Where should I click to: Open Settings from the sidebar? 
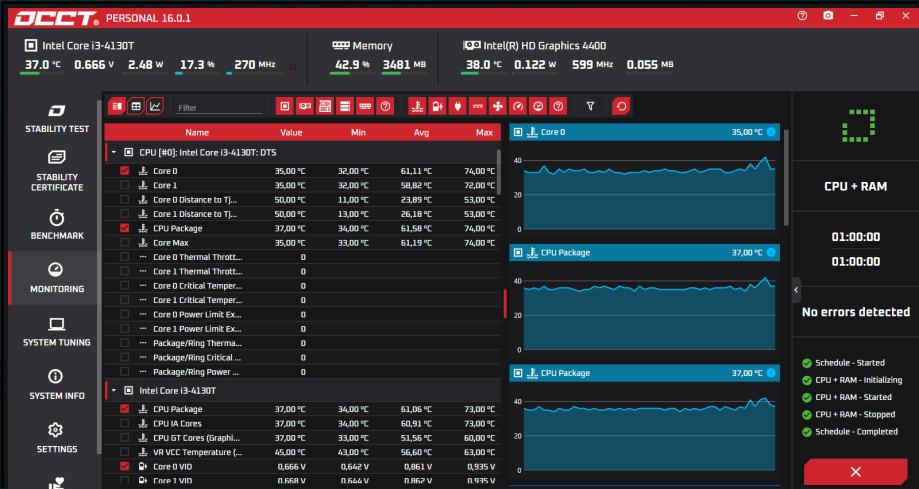point(57,438)
